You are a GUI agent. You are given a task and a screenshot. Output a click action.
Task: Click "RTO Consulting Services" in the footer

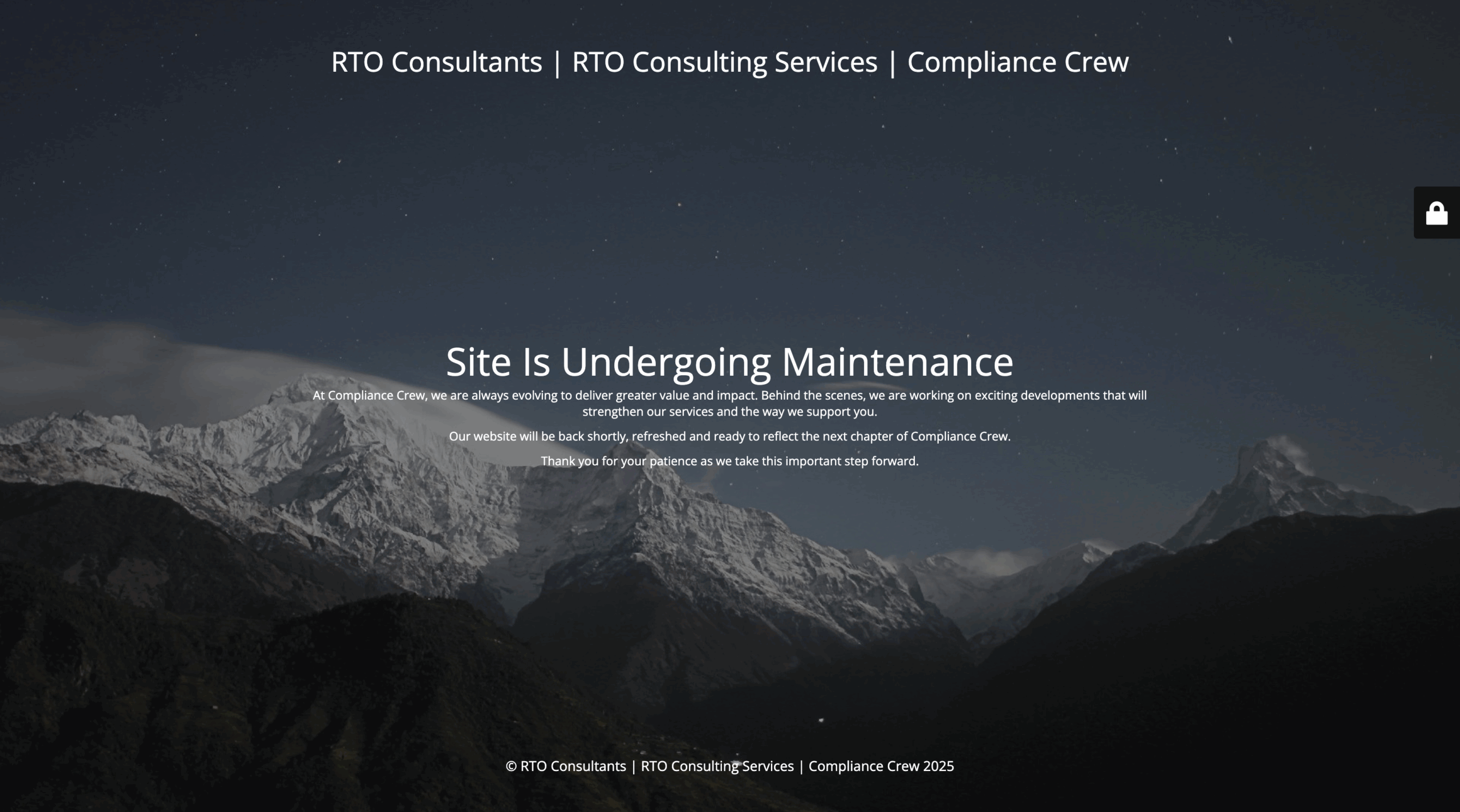click(717, 766)
